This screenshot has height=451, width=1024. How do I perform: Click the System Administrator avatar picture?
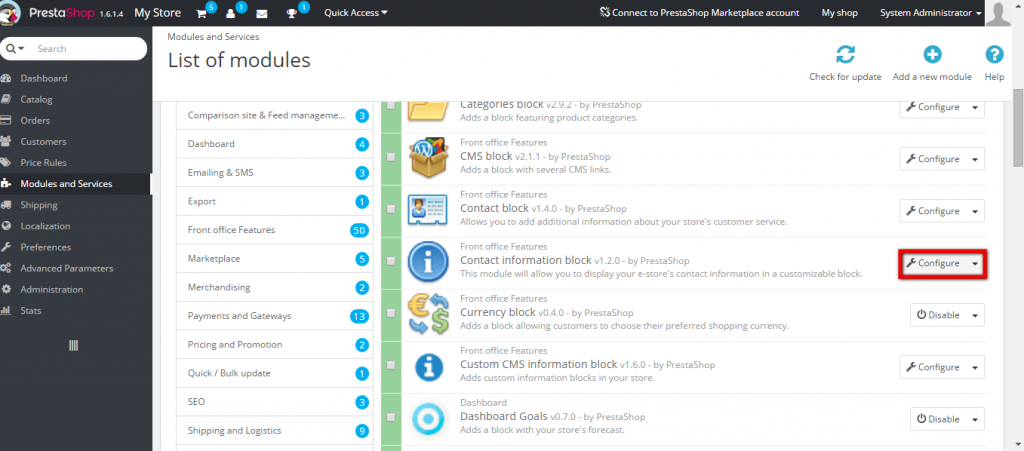point(998,13)
